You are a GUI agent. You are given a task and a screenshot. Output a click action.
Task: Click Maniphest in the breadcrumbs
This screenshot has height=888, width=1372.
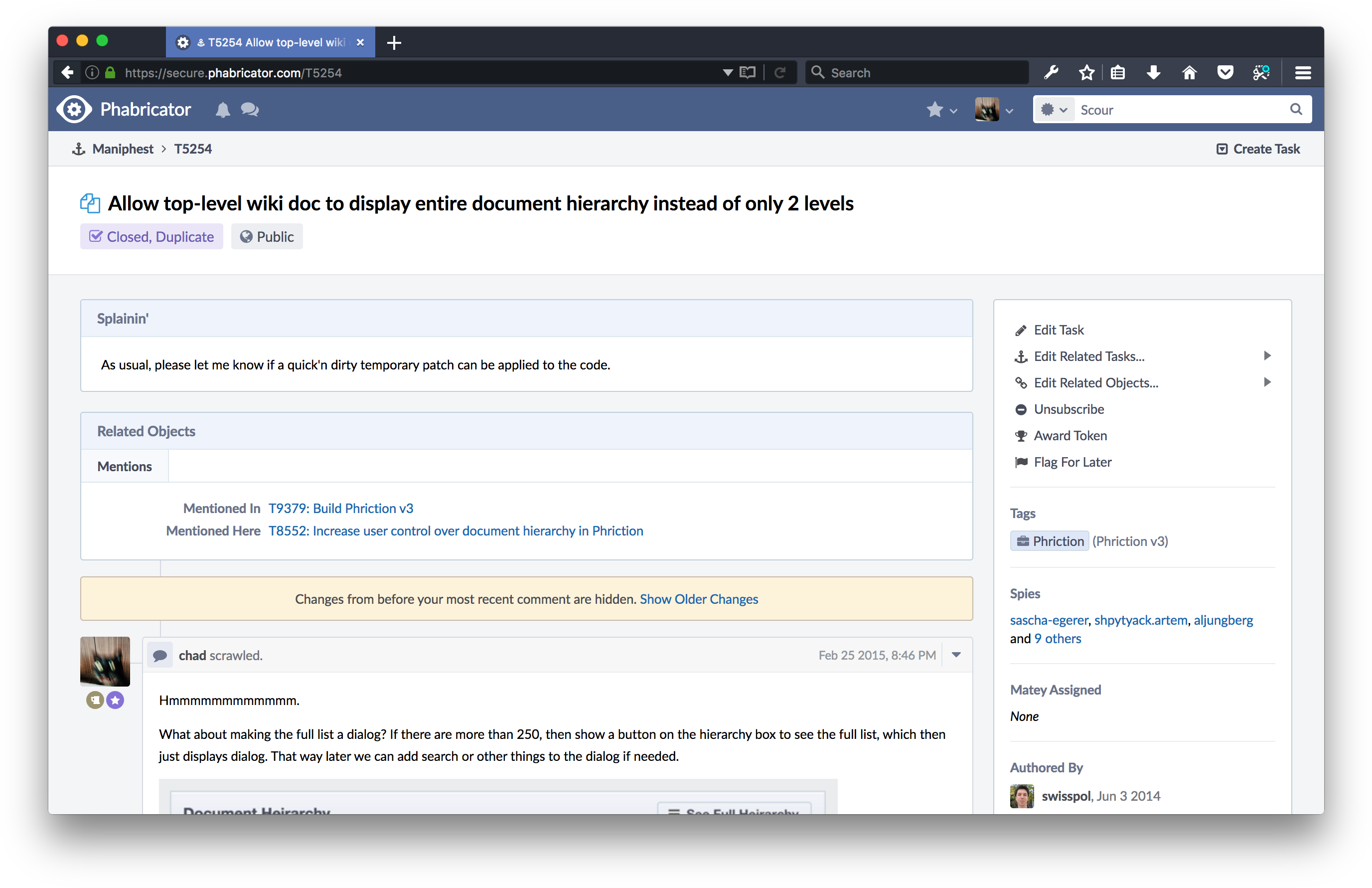pyautogui.click(x=122, y=149)
